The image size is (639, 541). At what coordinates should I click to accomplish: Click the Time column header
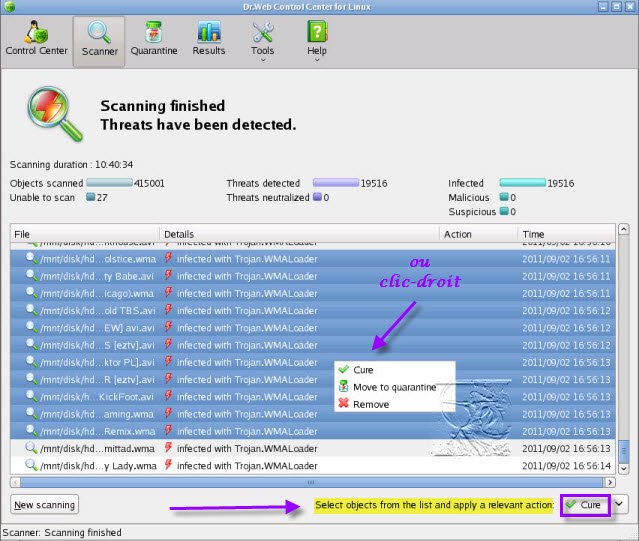coord(566,234)
